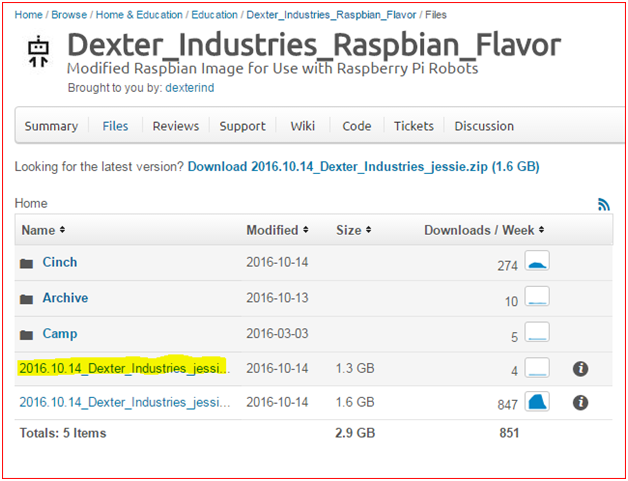628x481 pixels.
Task: Click the 2.9 GB total size
Action: click(x=355, y=433)
